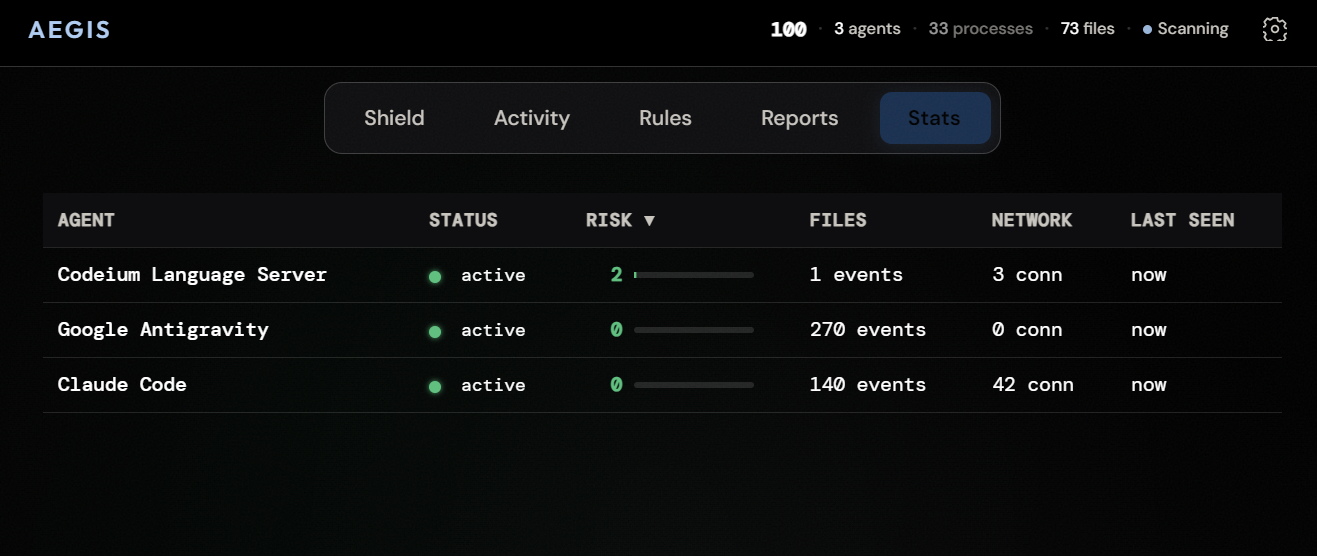The height and width of the screenshot is (556, 1317).
Task: Click the Scanning status indicator
Action: (x=1186, y=29)
